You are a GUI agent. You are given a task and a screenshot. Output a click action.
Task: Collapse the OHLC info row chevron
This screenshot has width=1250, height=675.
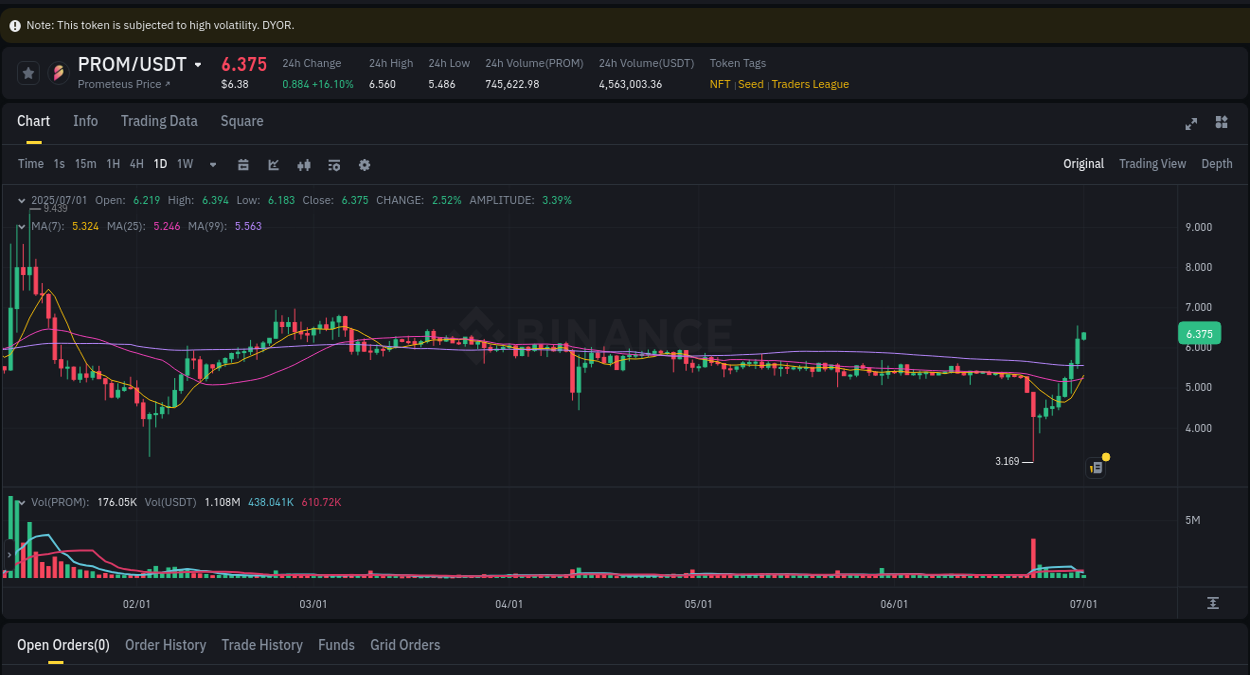pos(21,200)
